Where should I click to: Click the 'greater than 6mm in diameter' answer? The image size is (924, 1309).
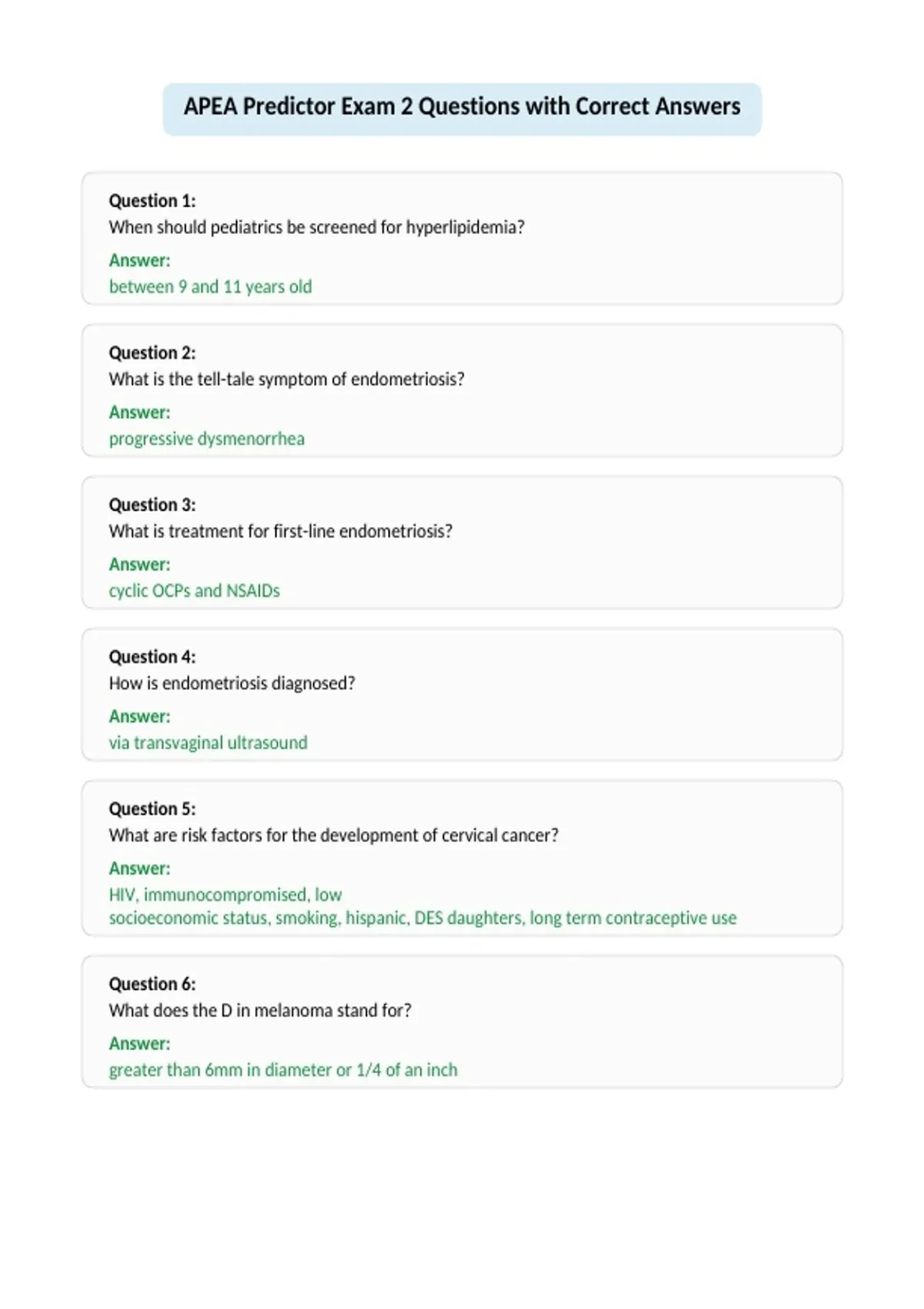pos(283,1070)
